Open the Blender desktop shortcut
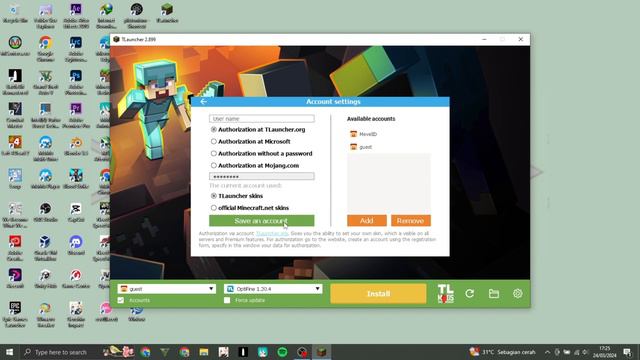Screen dimensions: 640x360 (76, 146)
